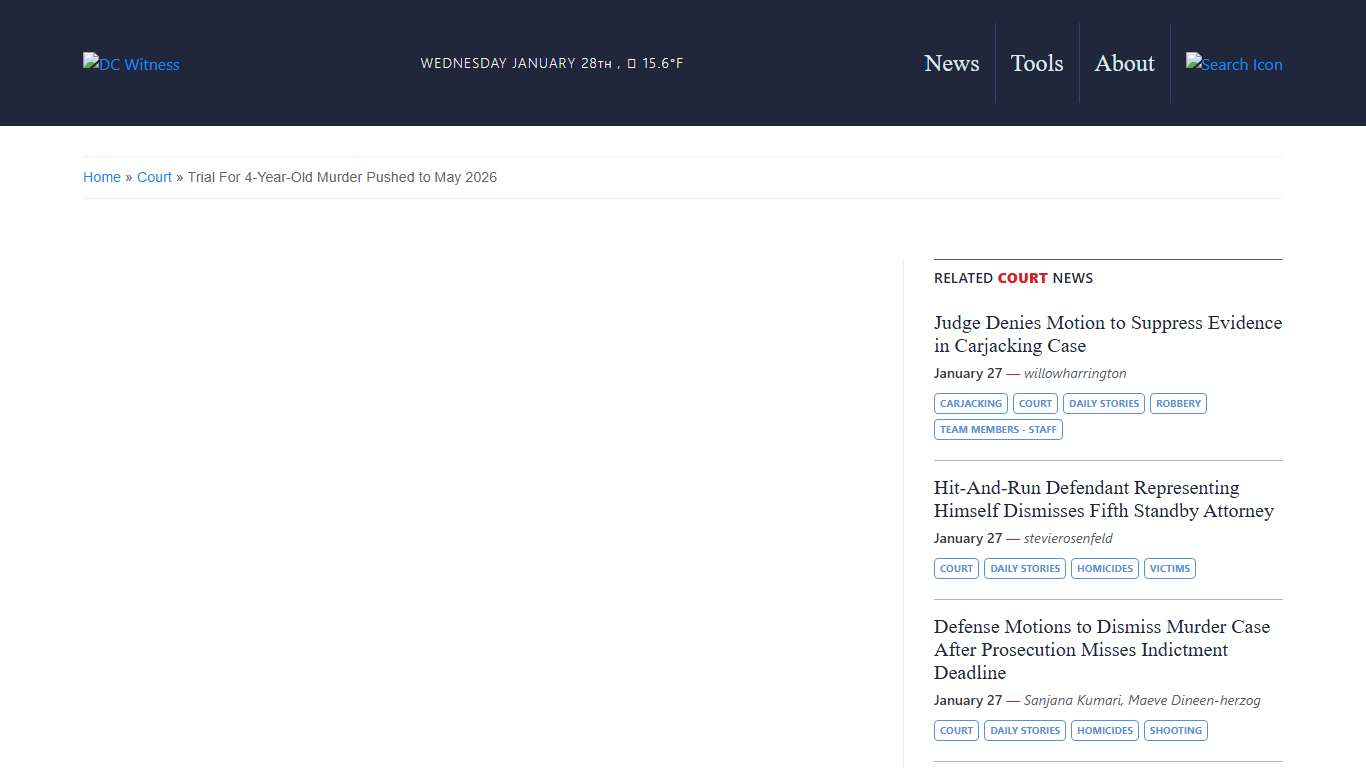Open the About menu
This screenshot has height=768, width=1366.
[1124, 63]
